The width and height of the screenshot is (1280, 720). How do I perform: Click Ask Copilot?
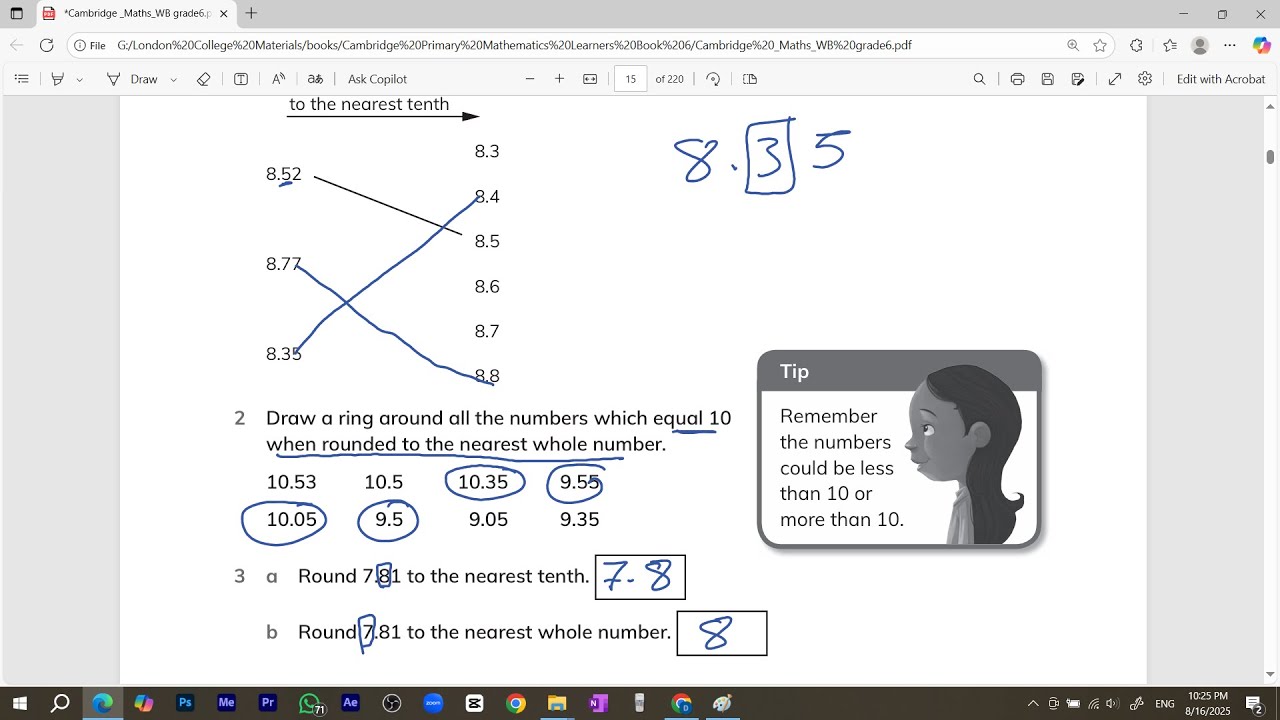point(377,79)
